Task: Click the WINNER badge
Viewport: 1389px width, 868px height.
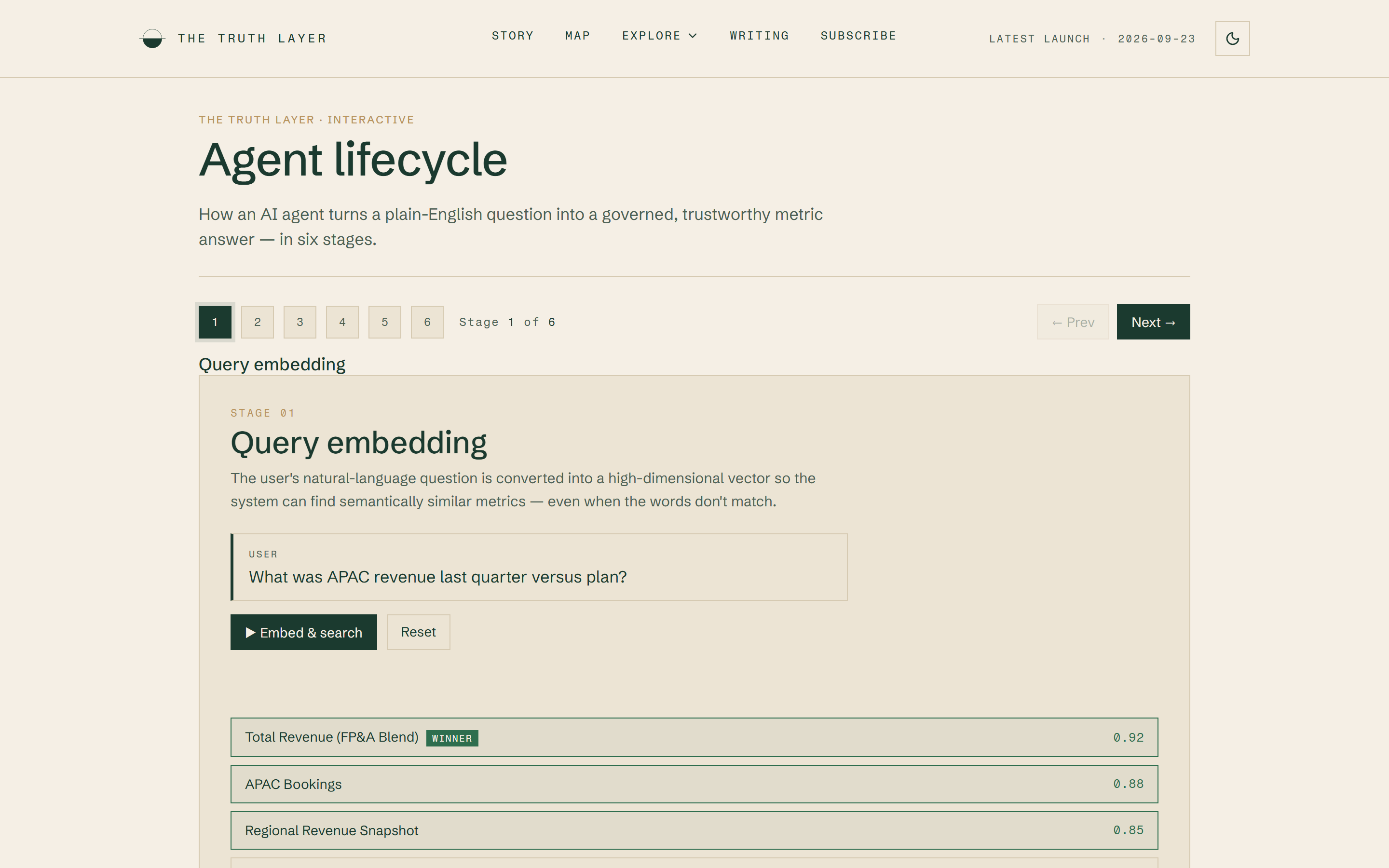Action: pos(452,738)
